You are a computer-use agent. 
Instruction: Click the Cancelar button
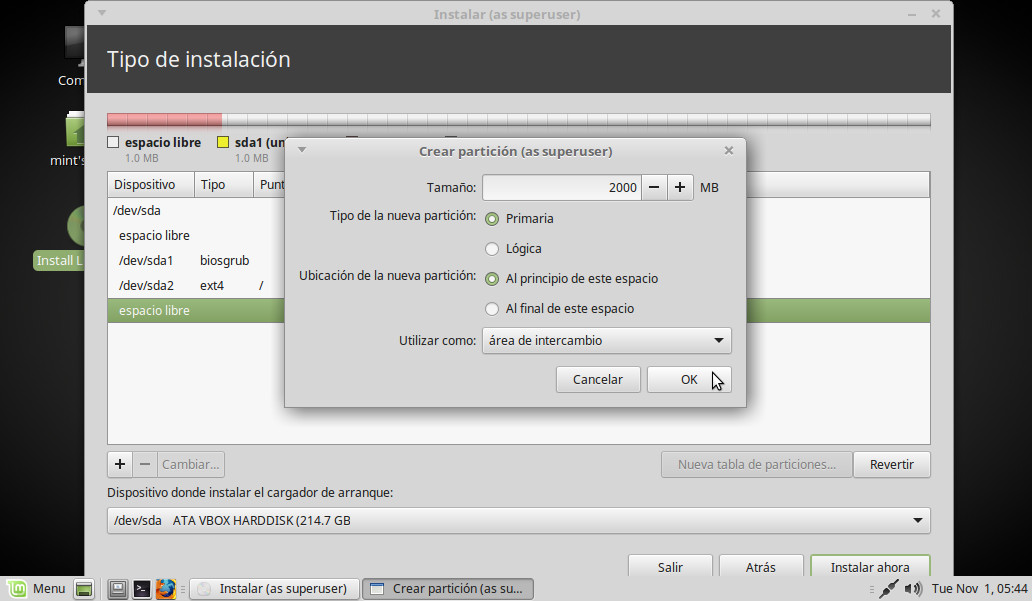(597, 379)
